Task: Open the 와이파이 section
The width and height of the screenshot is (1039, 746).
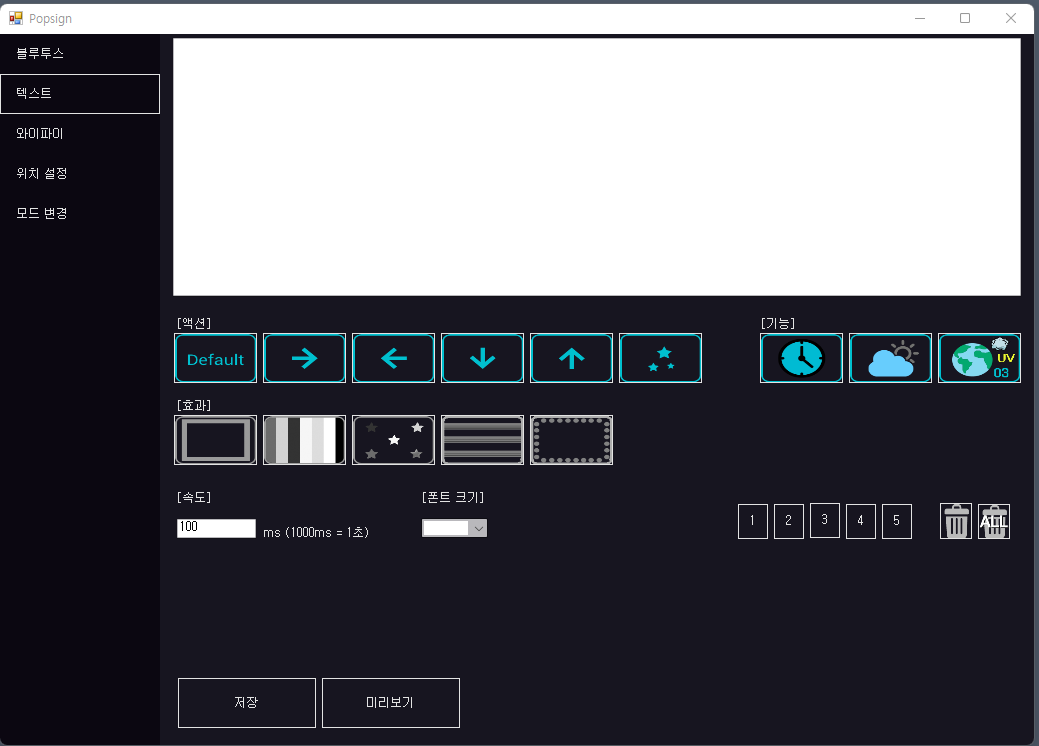Action: (x=80, y=133)
